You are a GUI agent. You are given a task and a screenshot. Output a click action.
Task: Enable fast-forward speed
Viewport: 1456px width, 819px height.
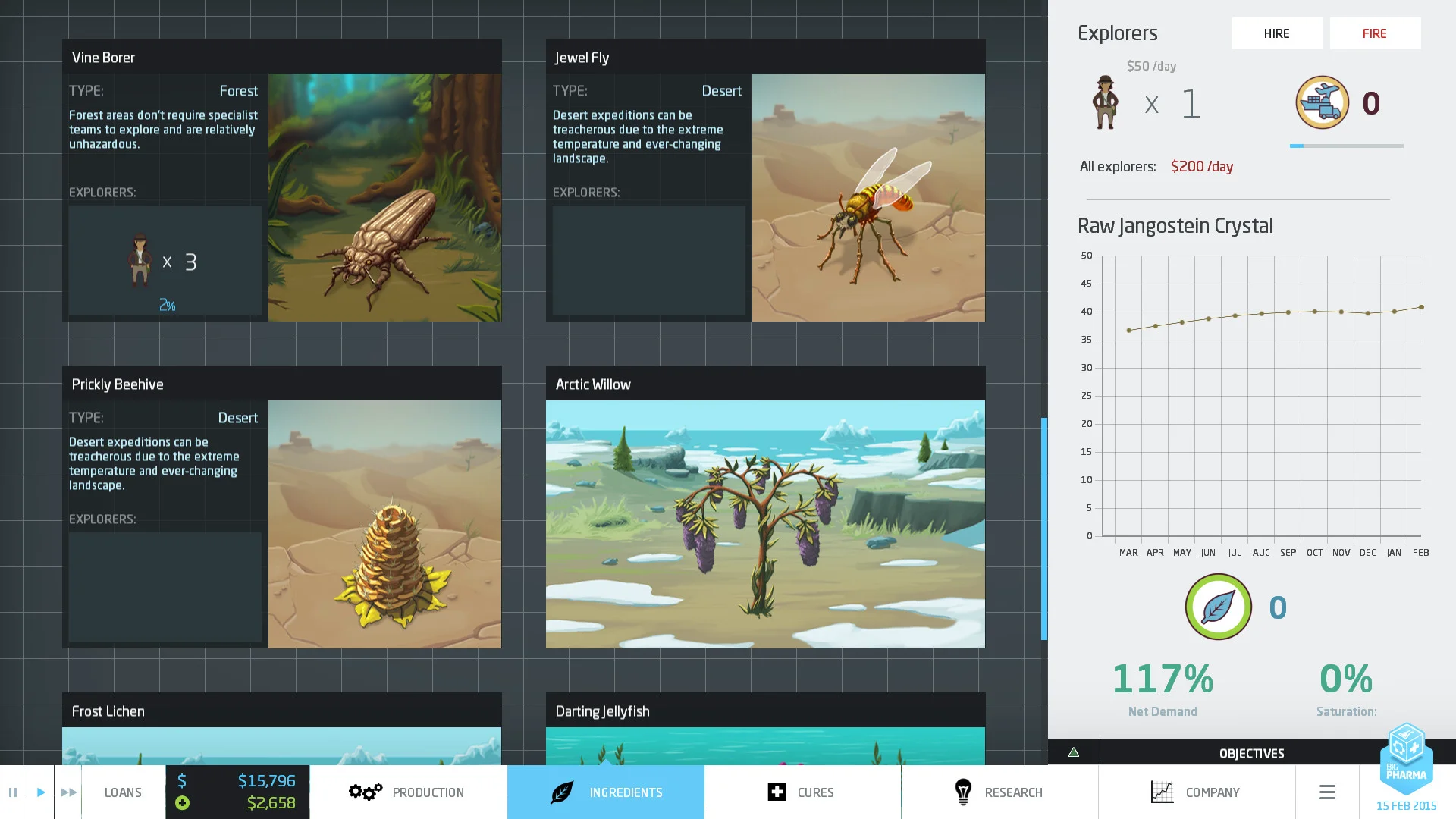68,792
